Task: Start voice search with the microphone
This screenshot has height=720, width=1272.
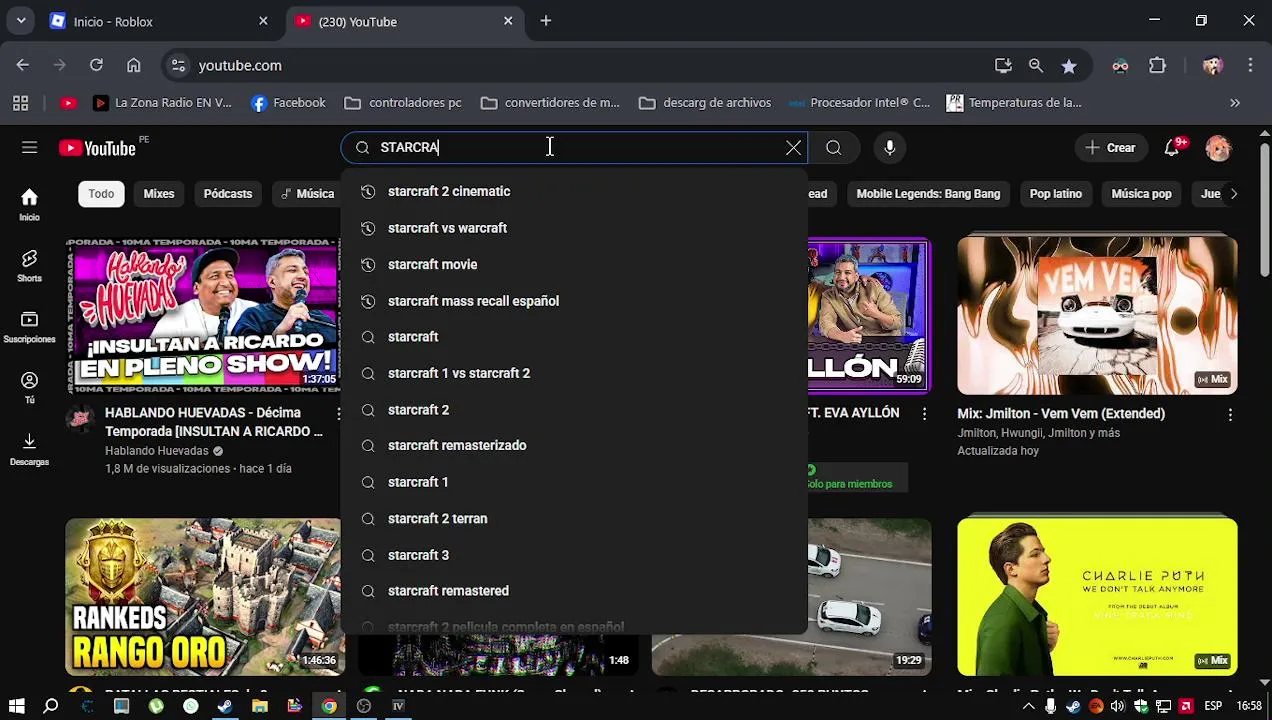Action: tap(889, 148)
